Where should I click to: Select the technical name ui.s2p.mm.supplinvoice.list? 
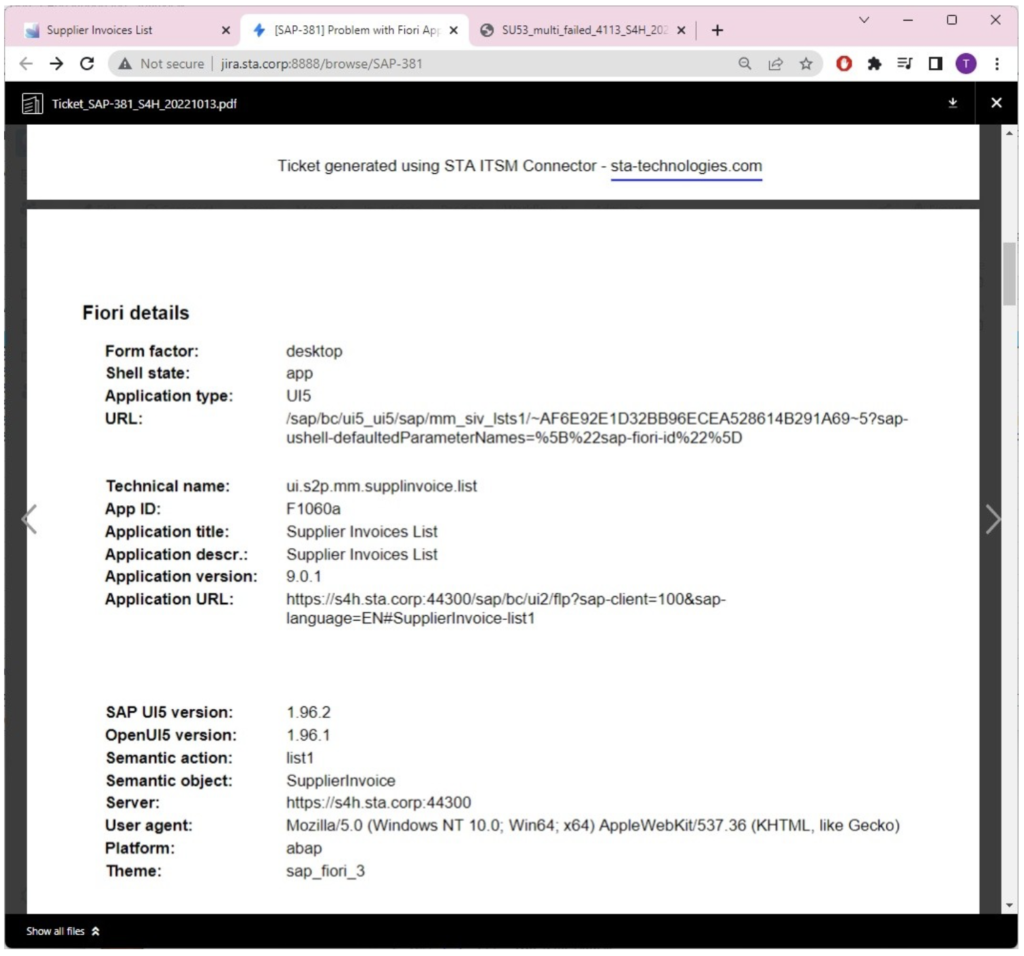[381, 486]
